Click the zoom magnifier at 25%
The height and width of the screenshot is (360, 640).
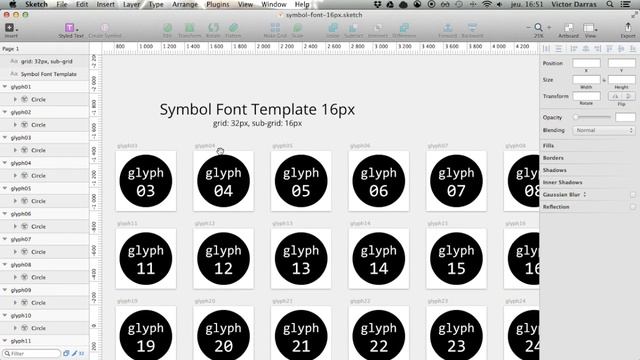538,27
